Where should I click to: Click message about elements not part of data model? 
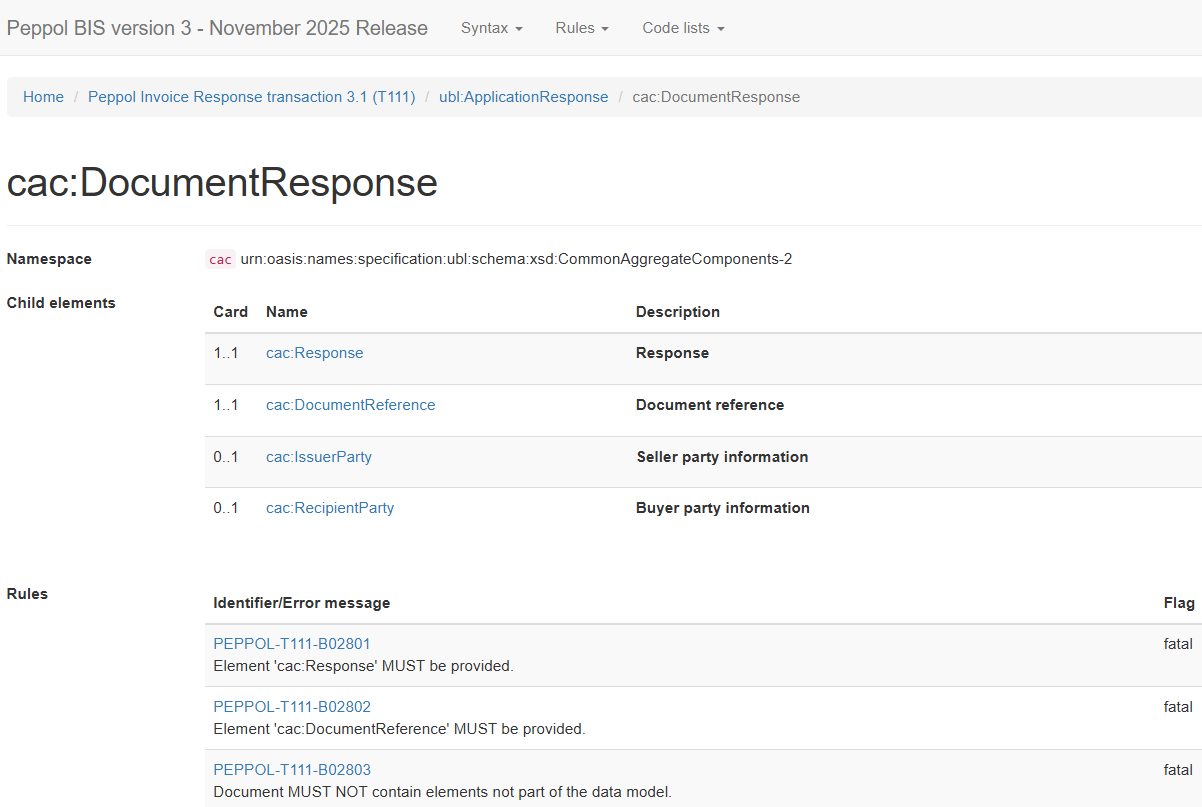pos(443,792)
